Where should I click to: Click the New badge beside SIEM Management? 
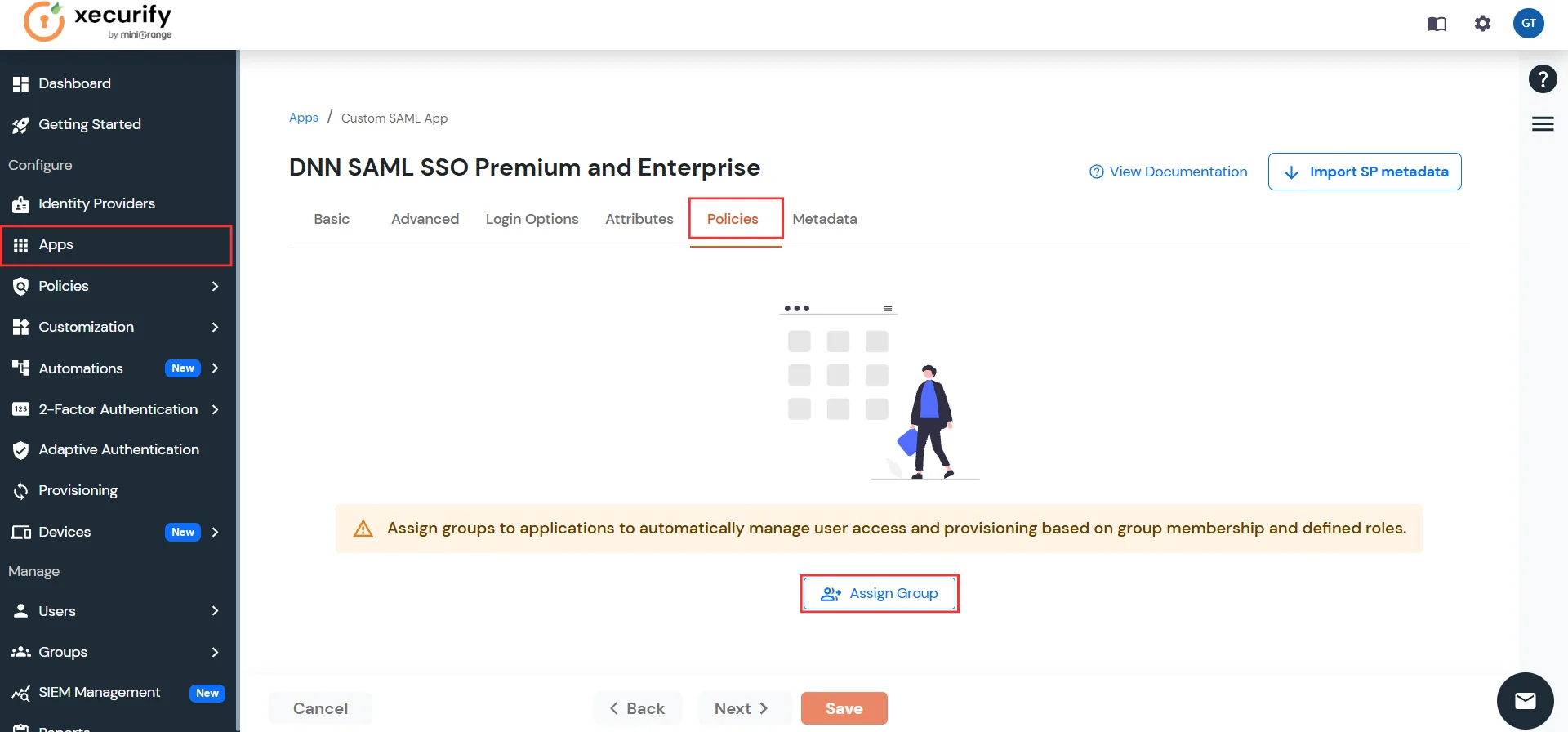[x=207, y=694]
